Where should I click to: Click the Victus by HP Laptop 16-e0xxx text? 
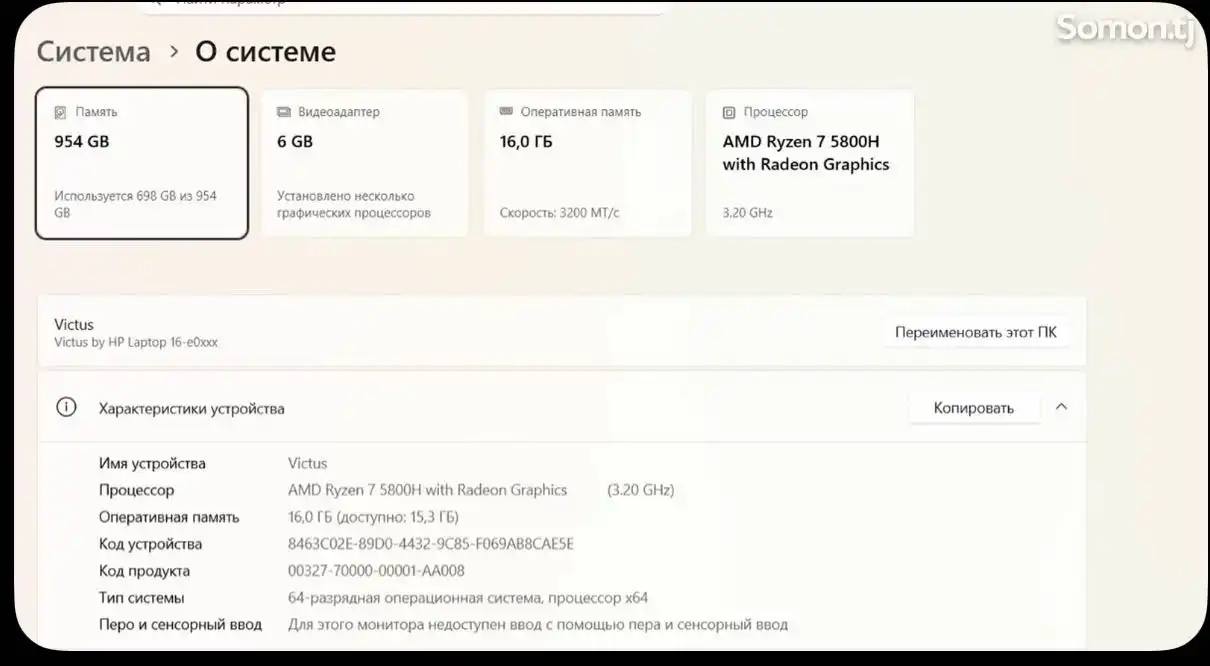coord(136,342)
